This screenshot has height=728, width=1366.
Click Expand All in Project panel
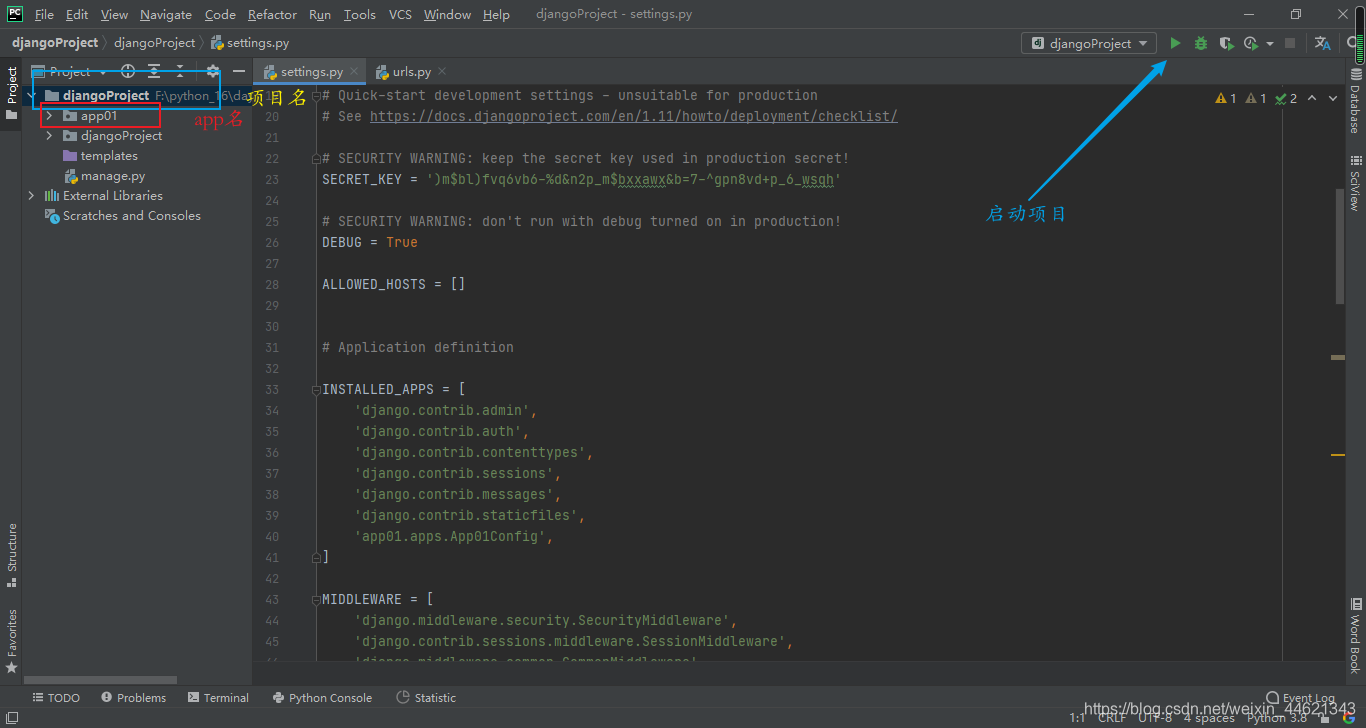[x=154, y=71]
